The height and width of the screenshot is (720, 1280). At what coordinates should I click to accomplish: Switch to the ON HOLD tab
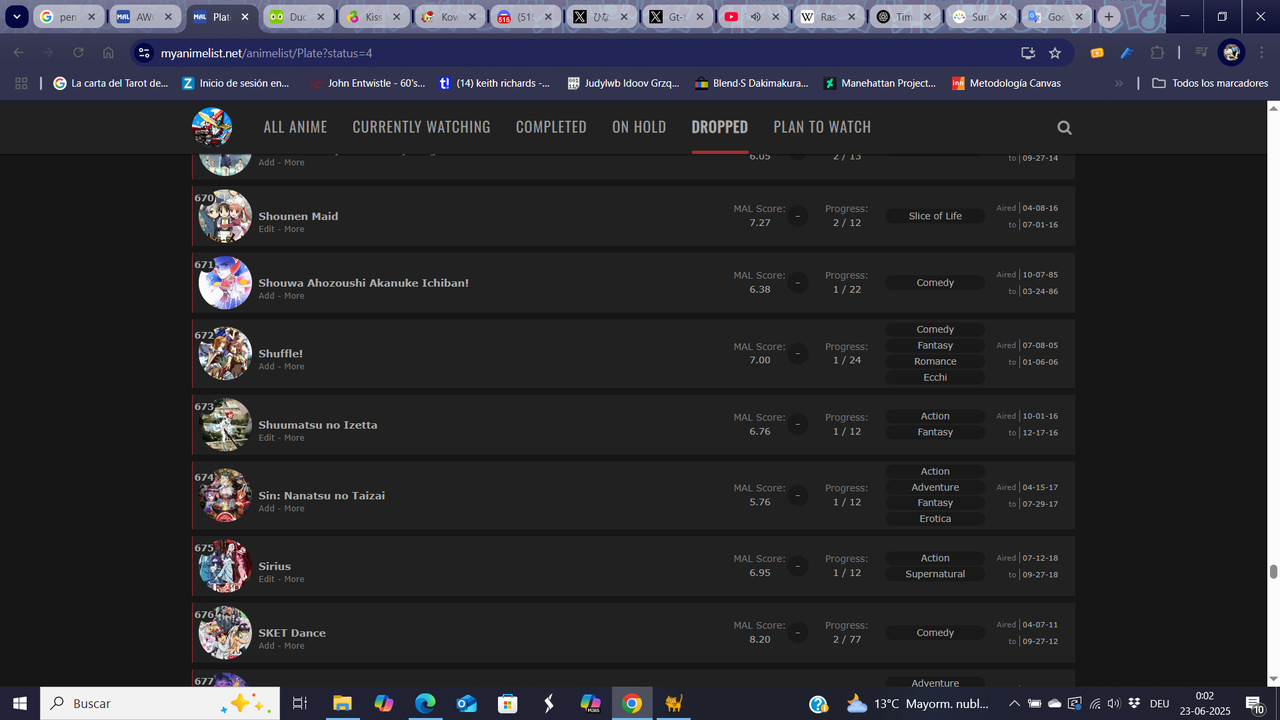[x=639, y=127]
